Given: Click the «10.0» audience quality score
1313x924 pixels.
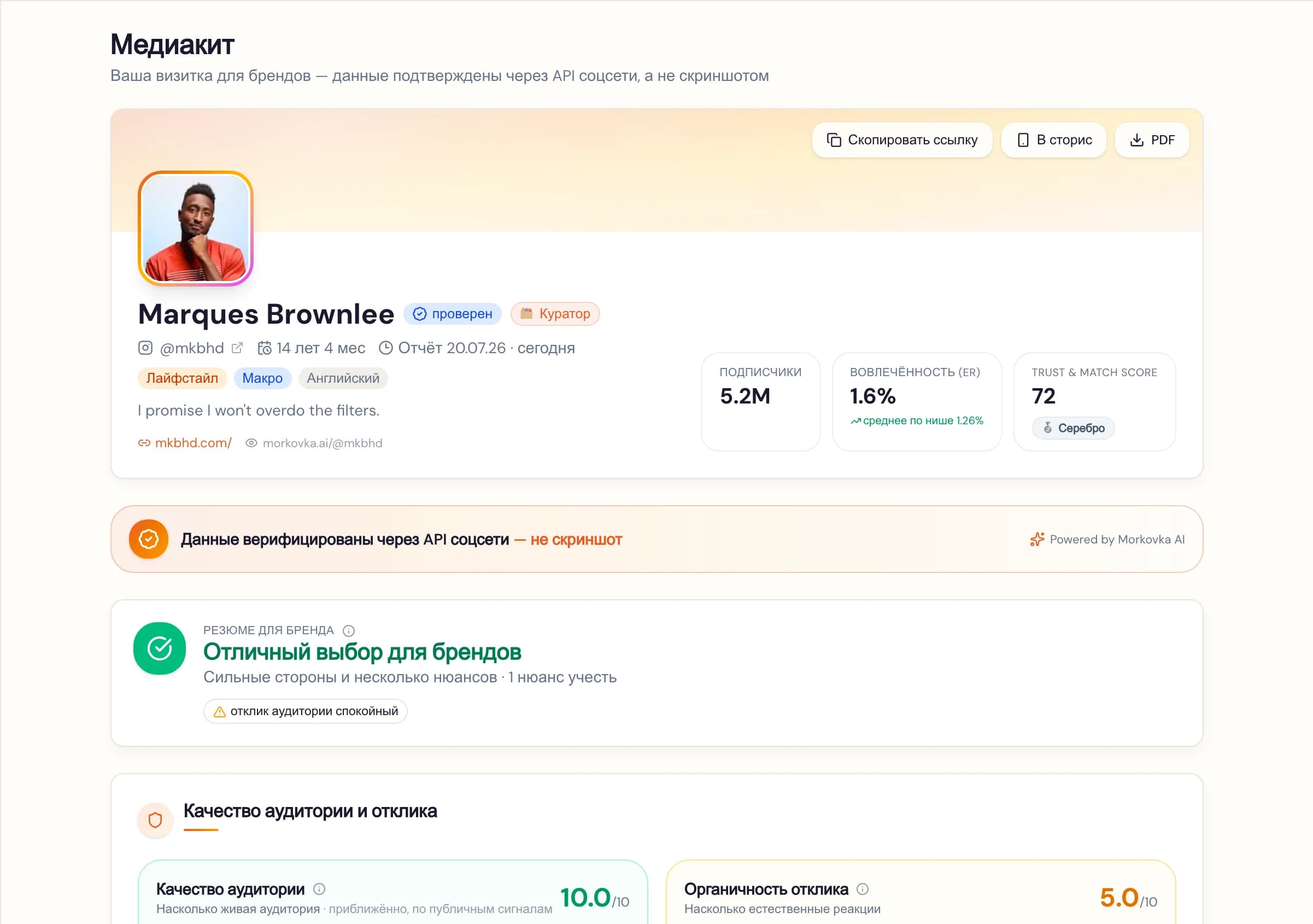Looking at the screenshot, I should 585,897.
